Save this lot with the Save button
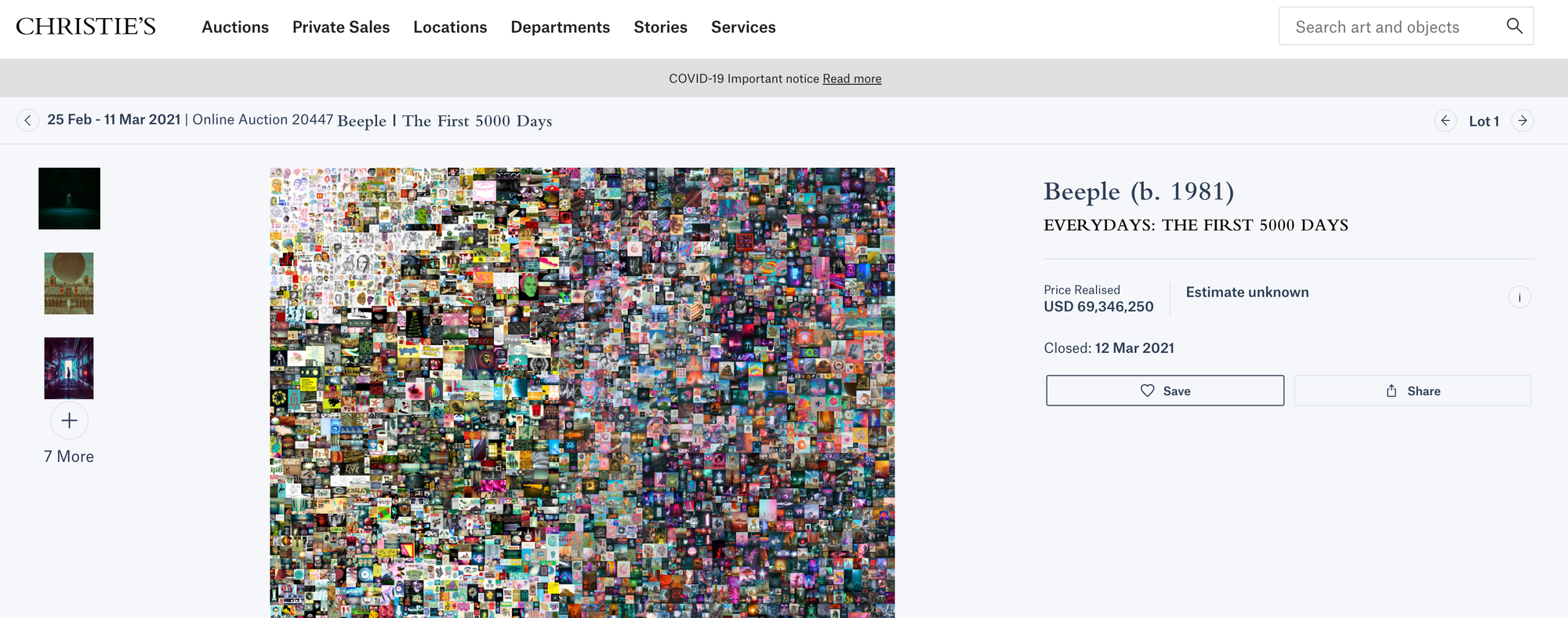1568x618 pixels. [x=1165, y=391]
